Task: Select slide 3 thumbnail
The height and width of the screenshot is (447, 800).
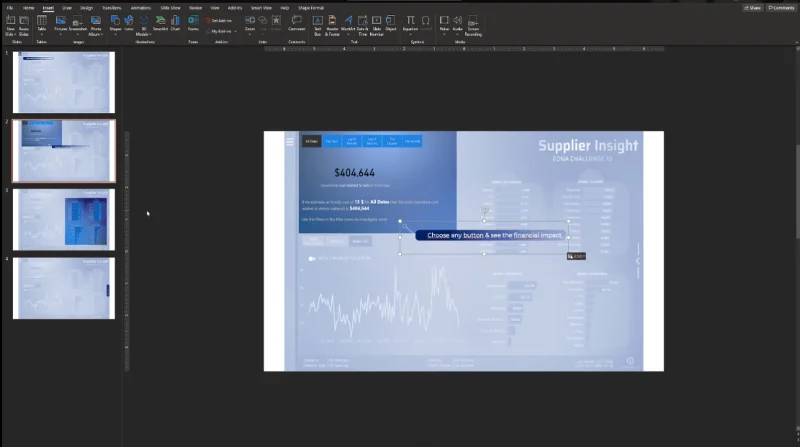Action: (x=64, y=220)
